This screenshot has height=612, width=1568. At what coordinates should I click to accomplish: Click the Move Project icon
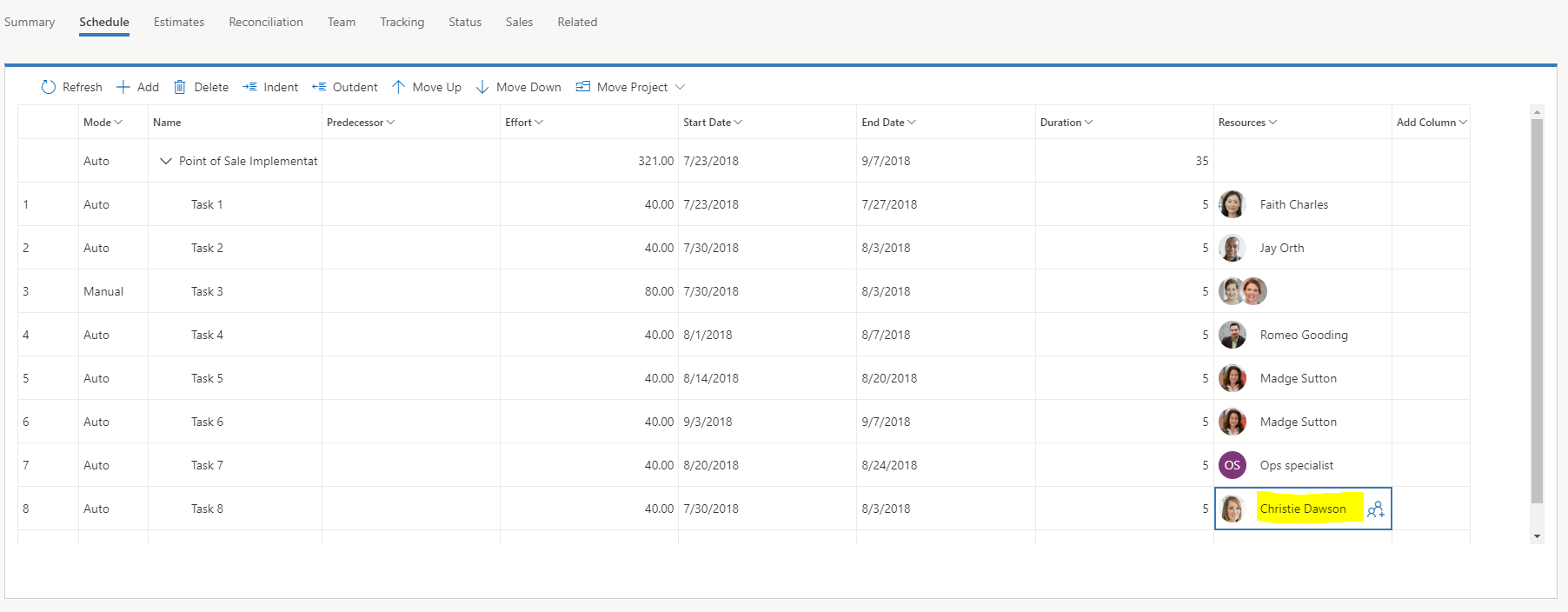coord(583,87)
